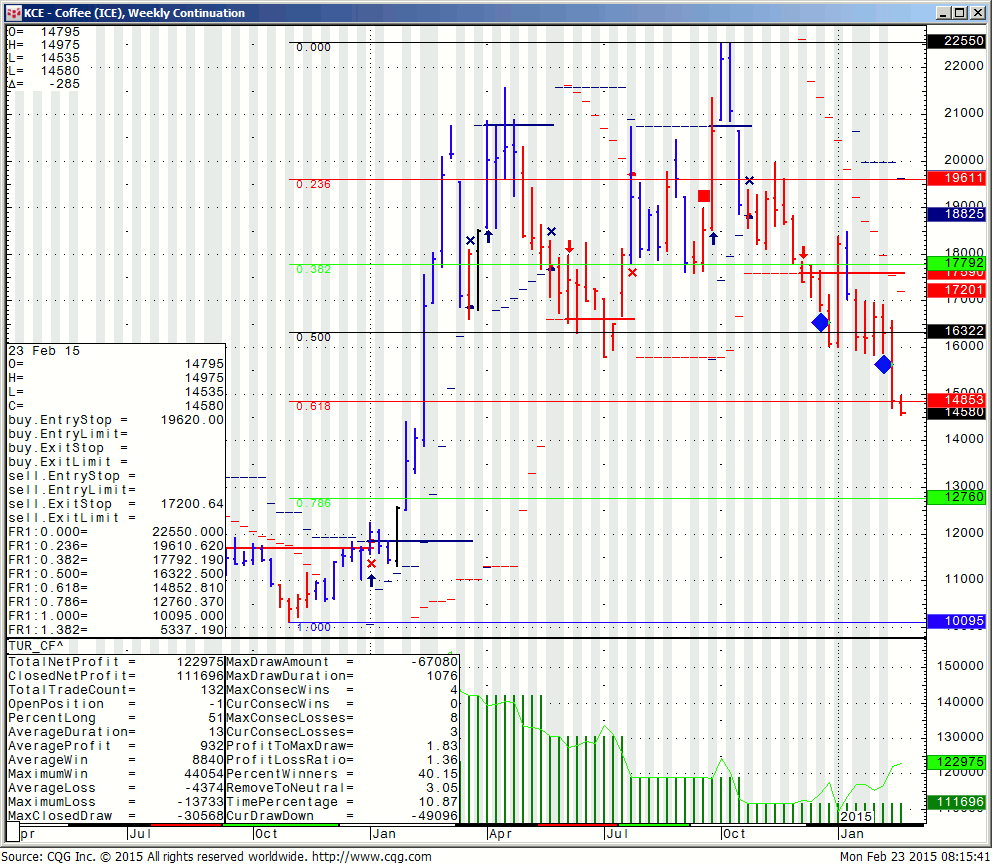Click the red X marker below 0.382 line
This screenshot has height=864, width=992.
pyautogui.click(x=632, y=272)
